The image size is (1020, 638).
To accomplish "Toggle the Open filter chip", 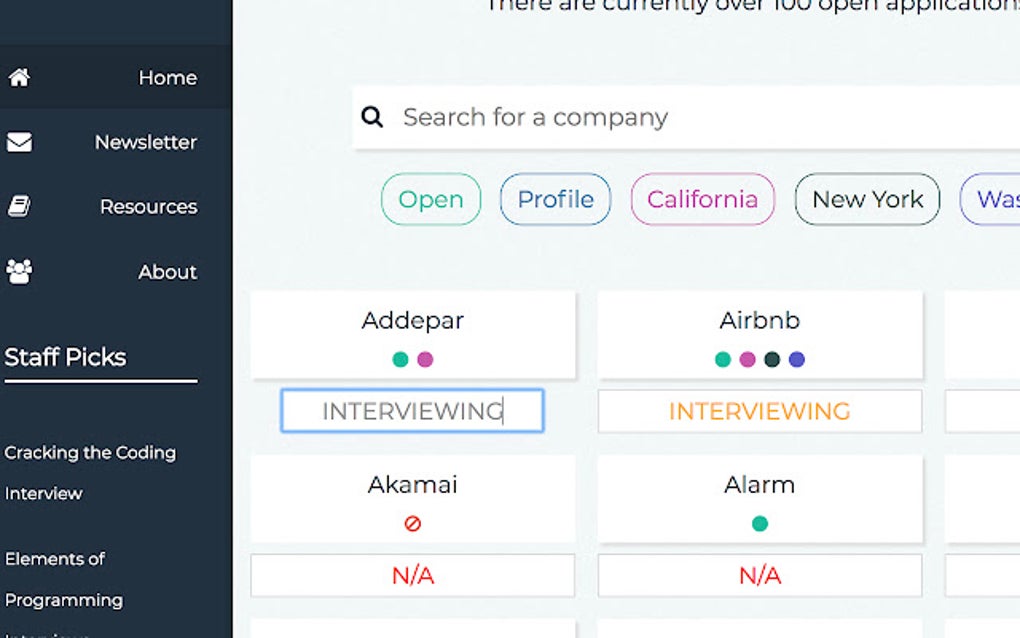I will [x=431, y=199].
